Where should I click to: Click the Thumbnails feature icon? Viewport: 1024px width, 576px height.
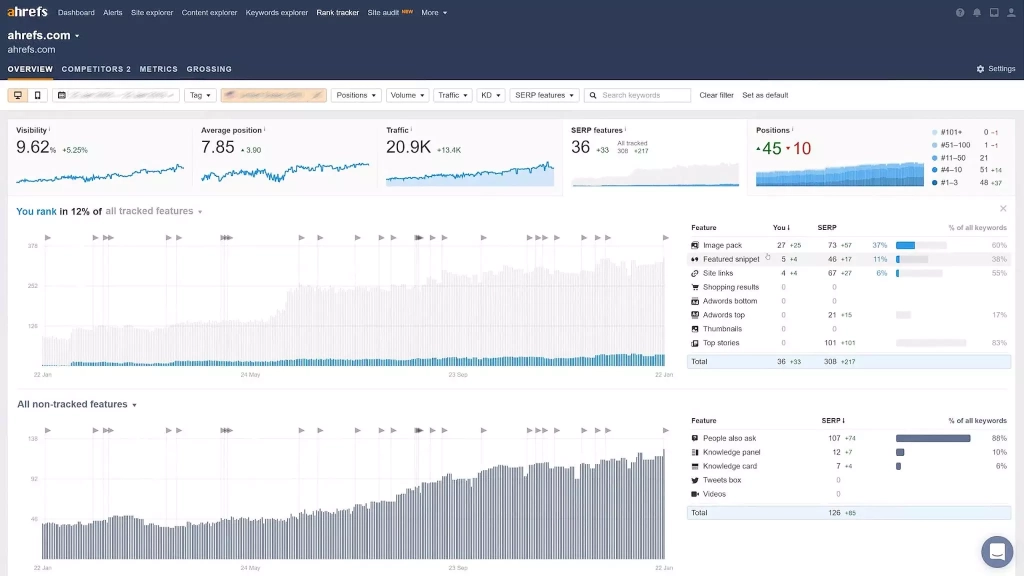[695, 329]
